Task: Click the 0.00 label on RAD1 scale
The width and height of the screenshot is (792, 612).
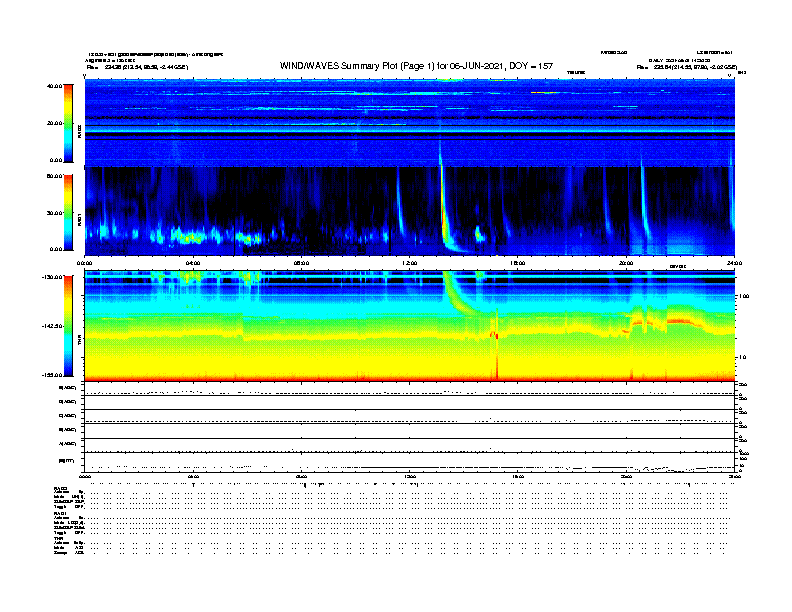Action: click(x=56, y=249)
